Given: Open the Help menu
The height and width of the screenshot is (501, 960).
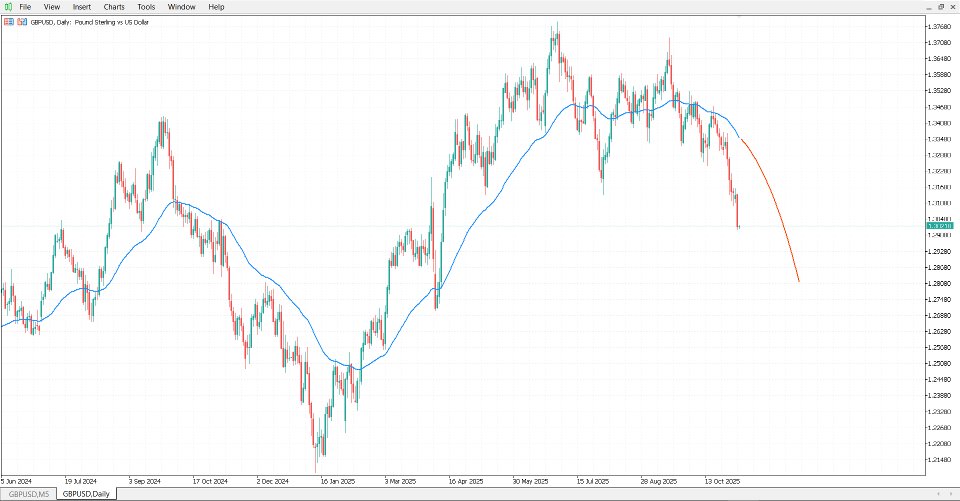Looking at the screenshot, I should pos(216,6).
